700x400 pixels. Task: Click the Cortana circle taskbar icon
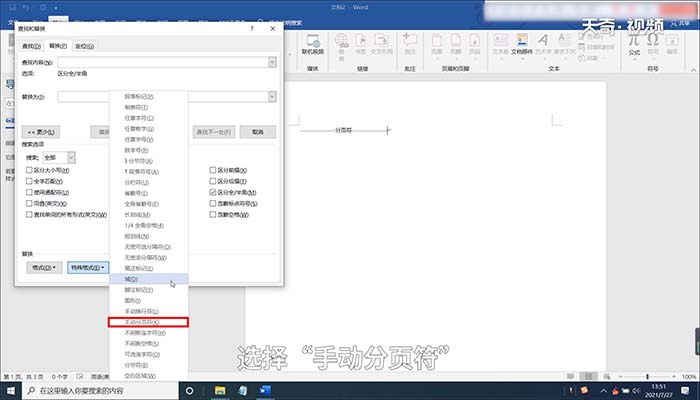189,391
